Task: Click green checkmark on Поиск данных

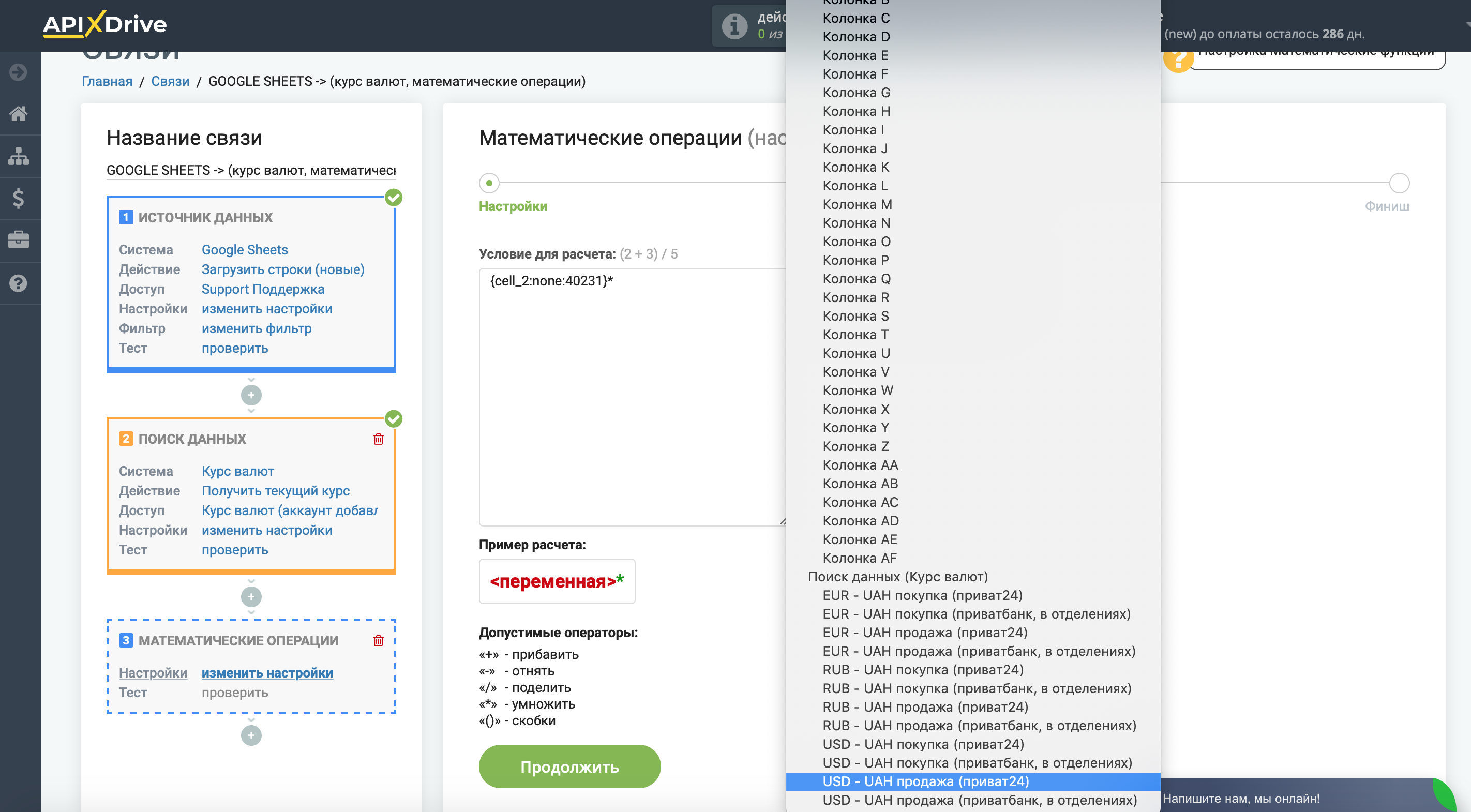Action: tap(394, 419)
